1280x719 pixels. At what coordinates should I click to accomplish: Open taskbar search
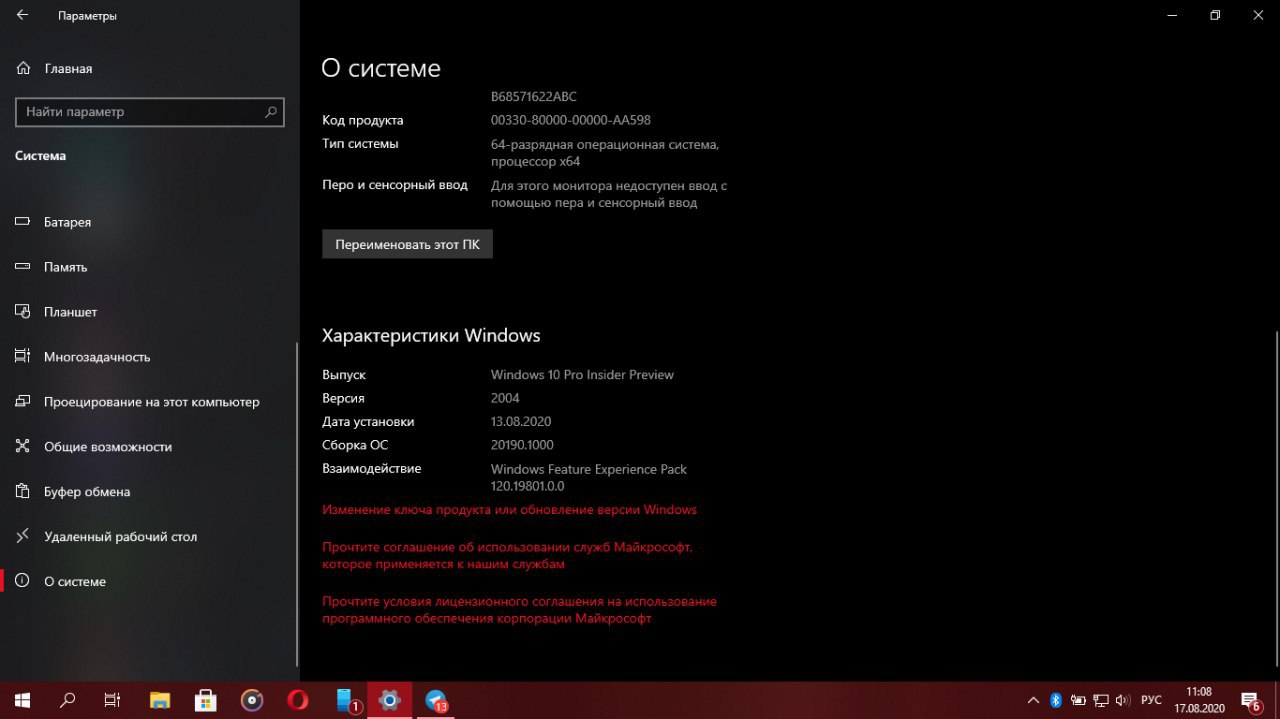(68, 700)
